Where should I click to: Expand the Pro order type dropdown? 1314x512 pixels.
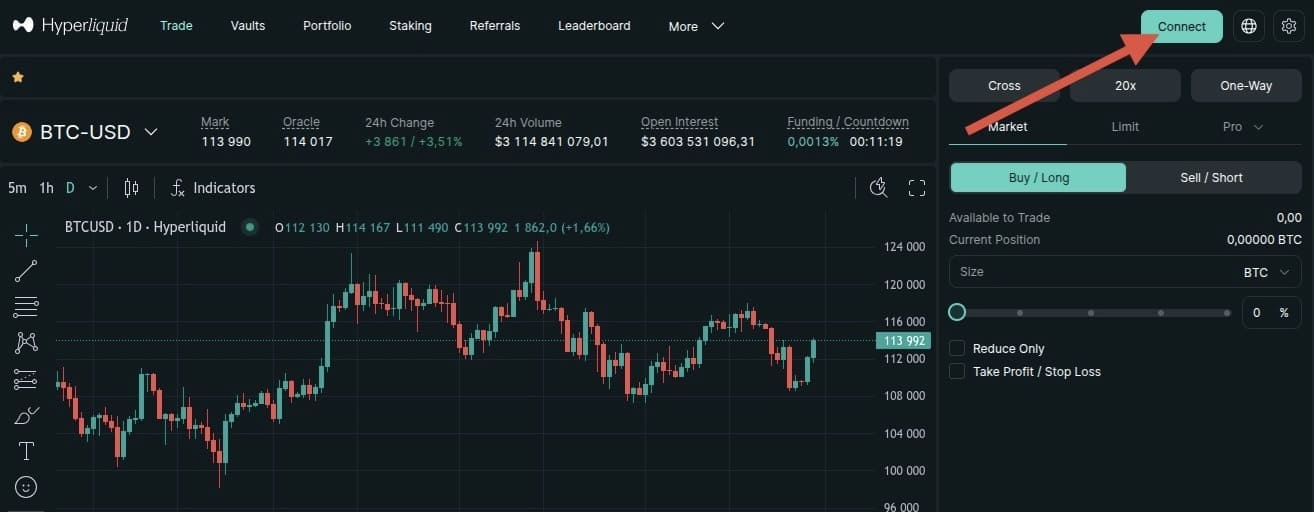pos(1243,127)
